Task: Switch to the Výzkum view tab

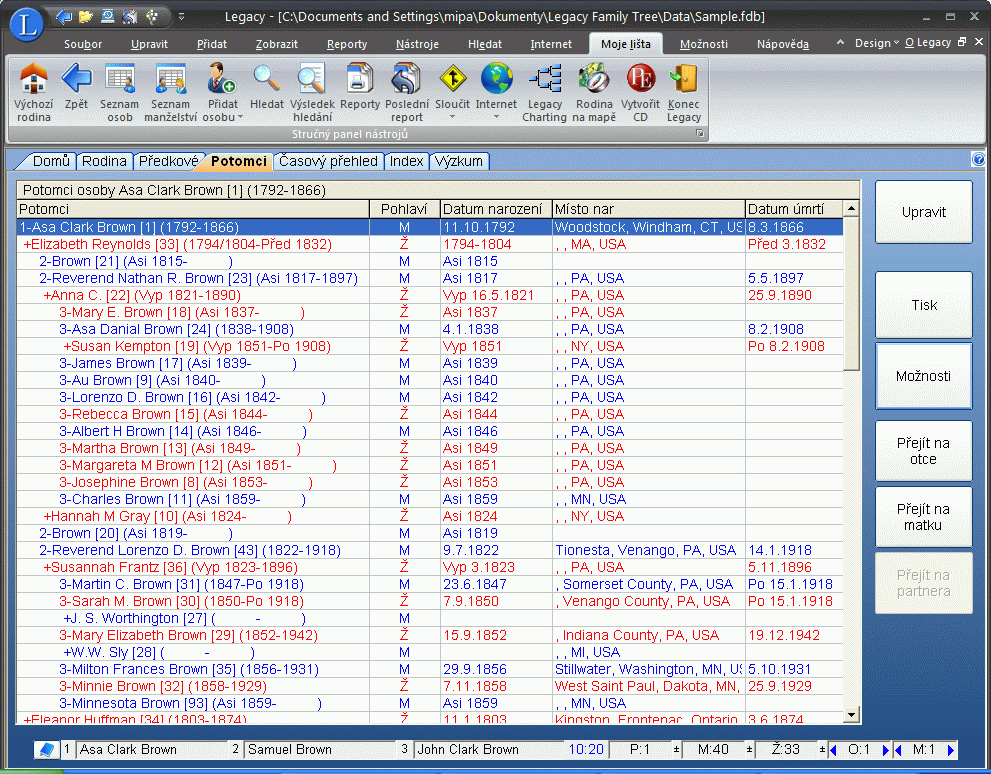Action: pos(459,161)
